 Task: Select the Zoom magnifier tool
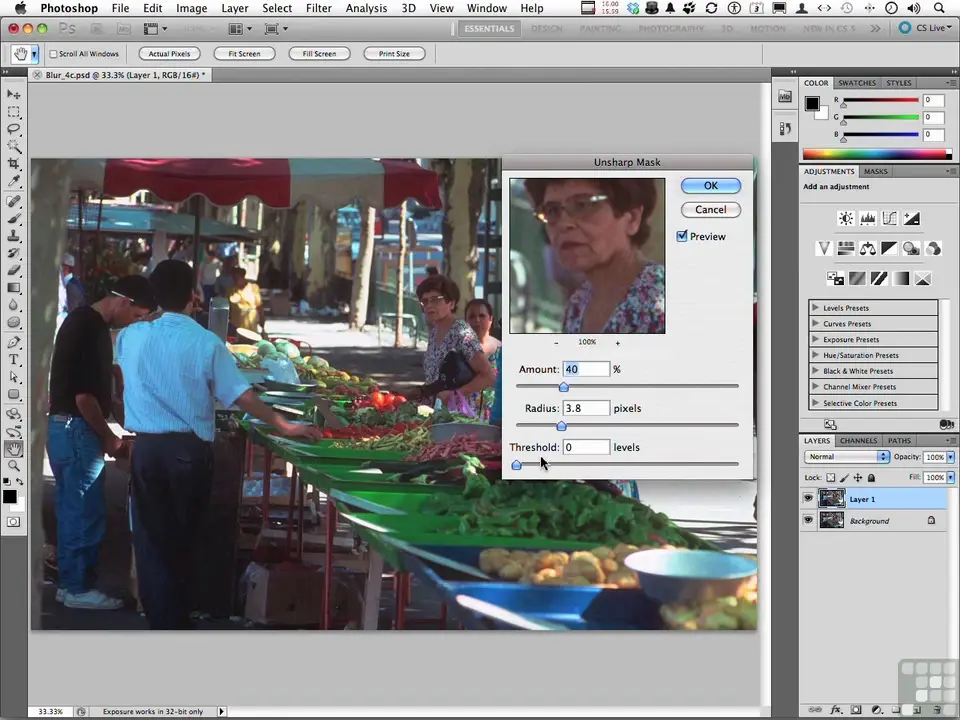[14, 466]
